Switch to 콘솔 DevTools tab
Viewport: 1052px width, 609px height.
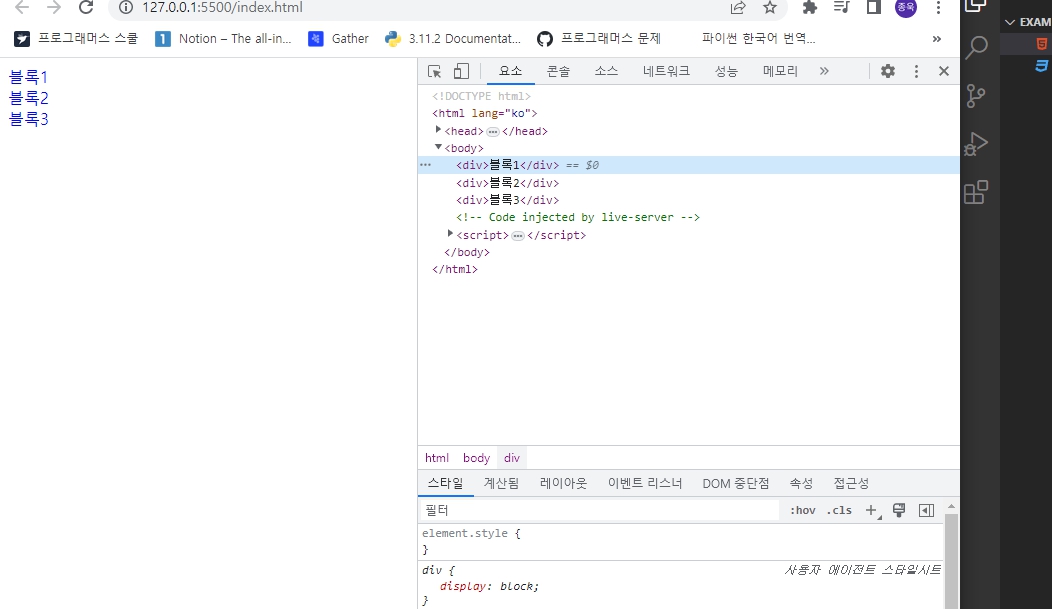pos(558,71)
